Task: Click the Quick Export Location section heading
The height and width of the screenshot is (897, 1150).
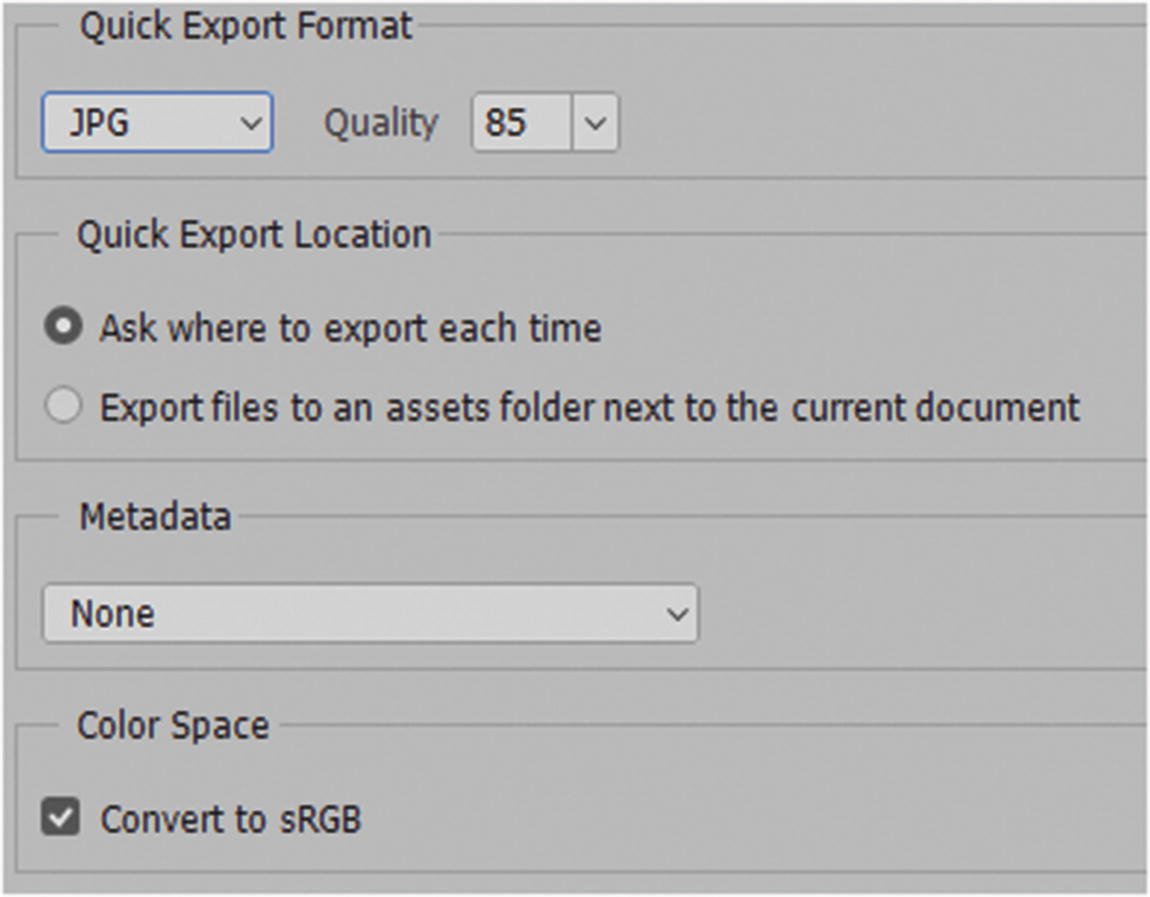Action: pos(254,235)
